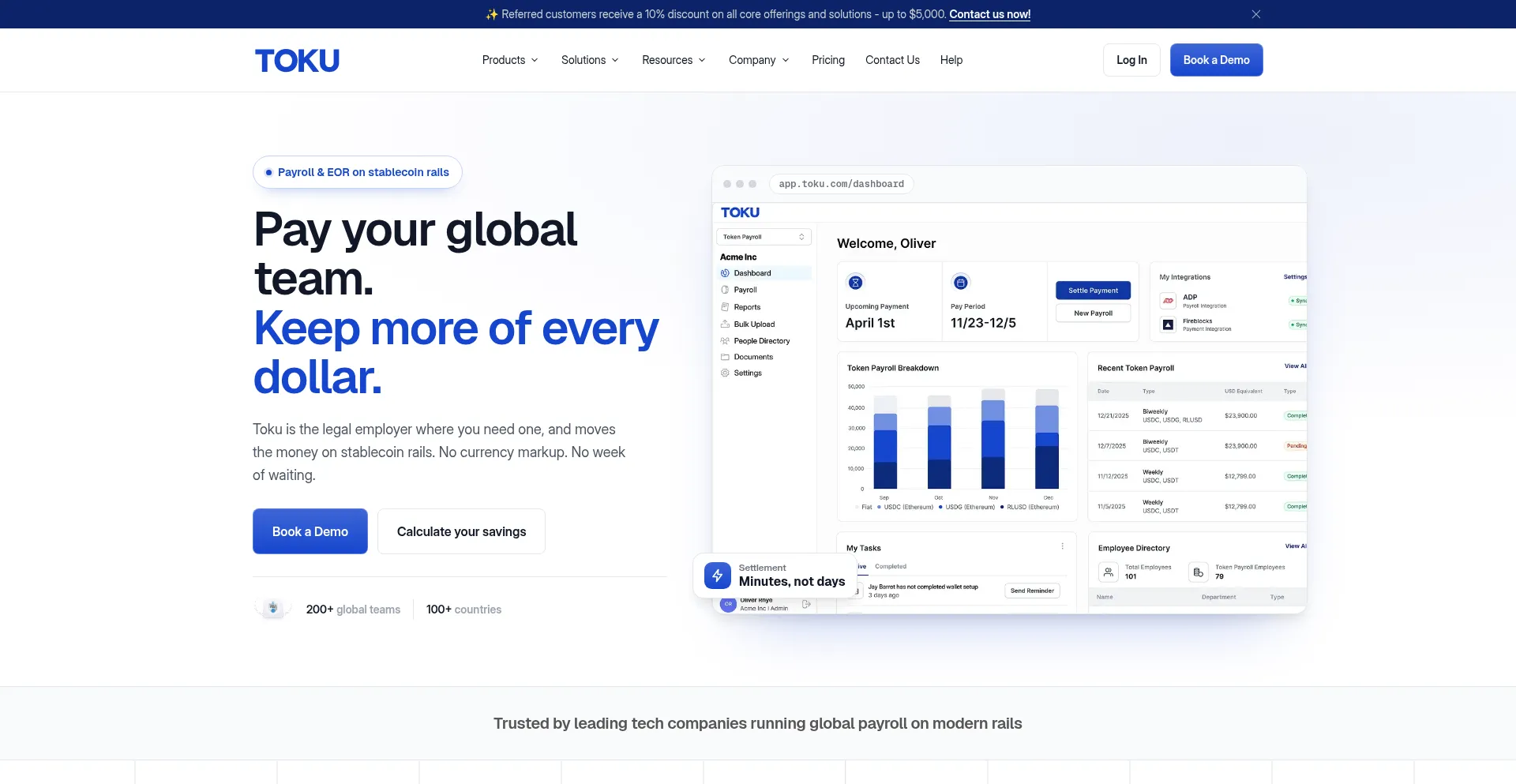Viewport: 1516px width, 784px height.
Task: Click the USDC (Ethereum) chart legend entry
Action: click(905, 508)
